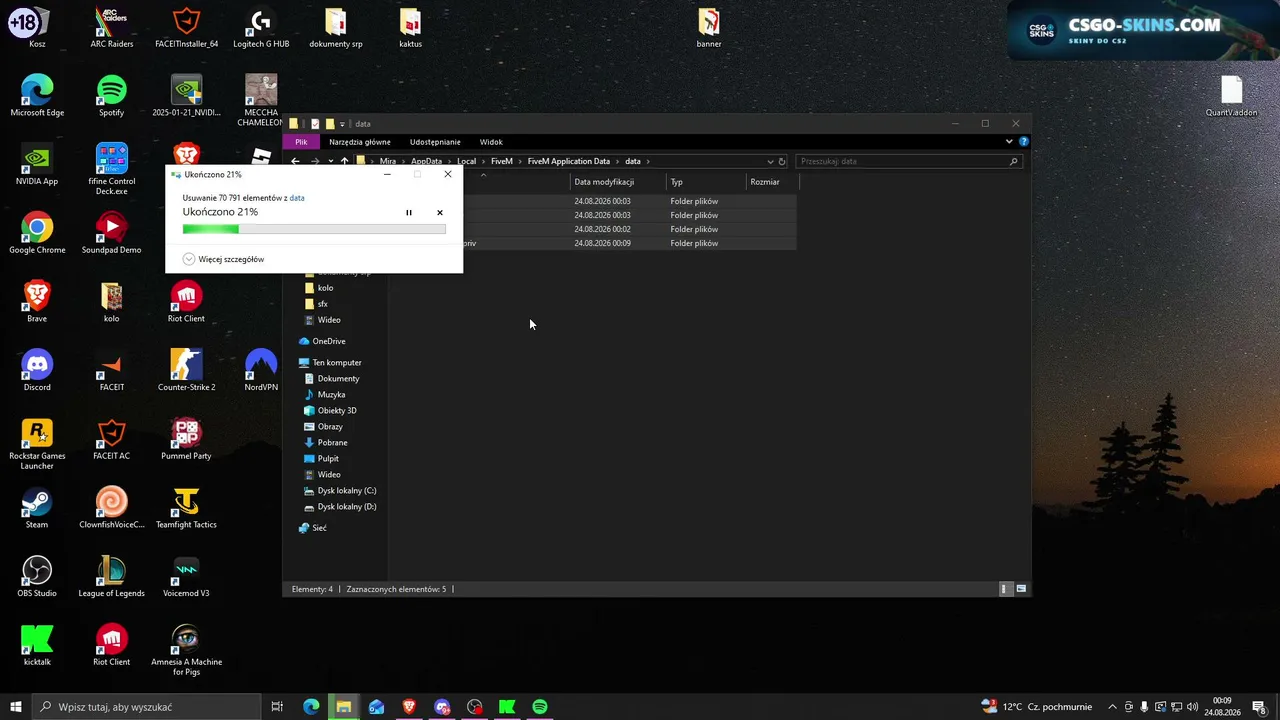
Task: Open FACEIT AC desktop shortcut
Action: coord(112,440)
